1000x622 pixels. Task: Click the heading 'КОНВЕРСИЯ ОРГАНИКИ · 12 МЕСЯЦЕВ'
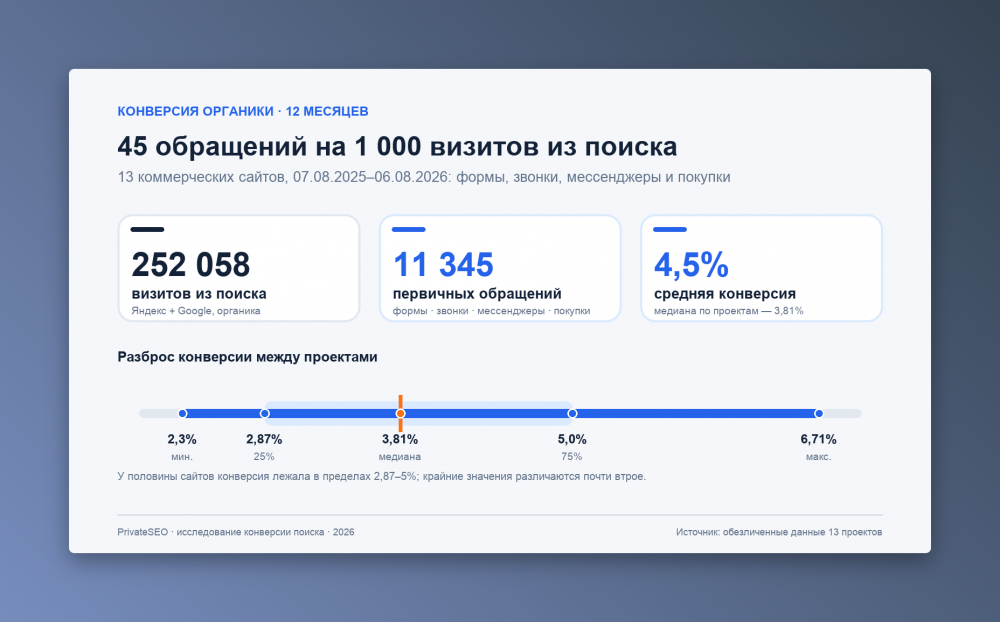pyautogui.click(x=243, y=111)
